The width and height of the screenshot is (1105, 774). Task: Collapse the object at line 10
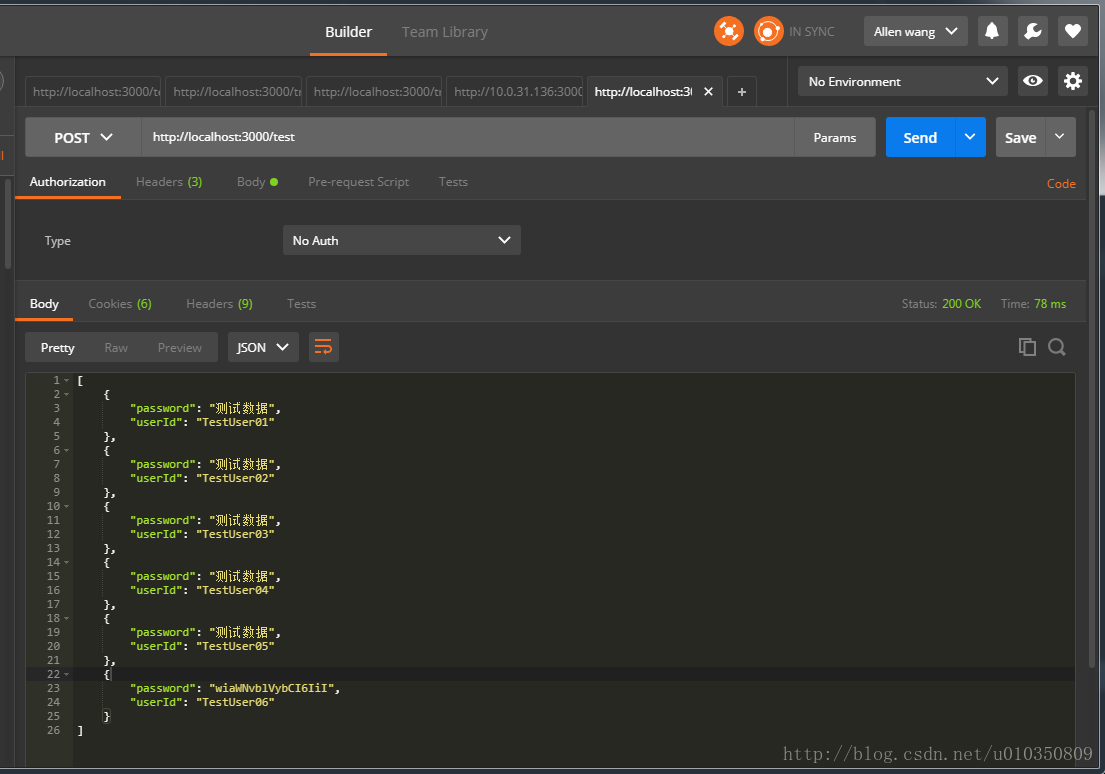(67, 507)
